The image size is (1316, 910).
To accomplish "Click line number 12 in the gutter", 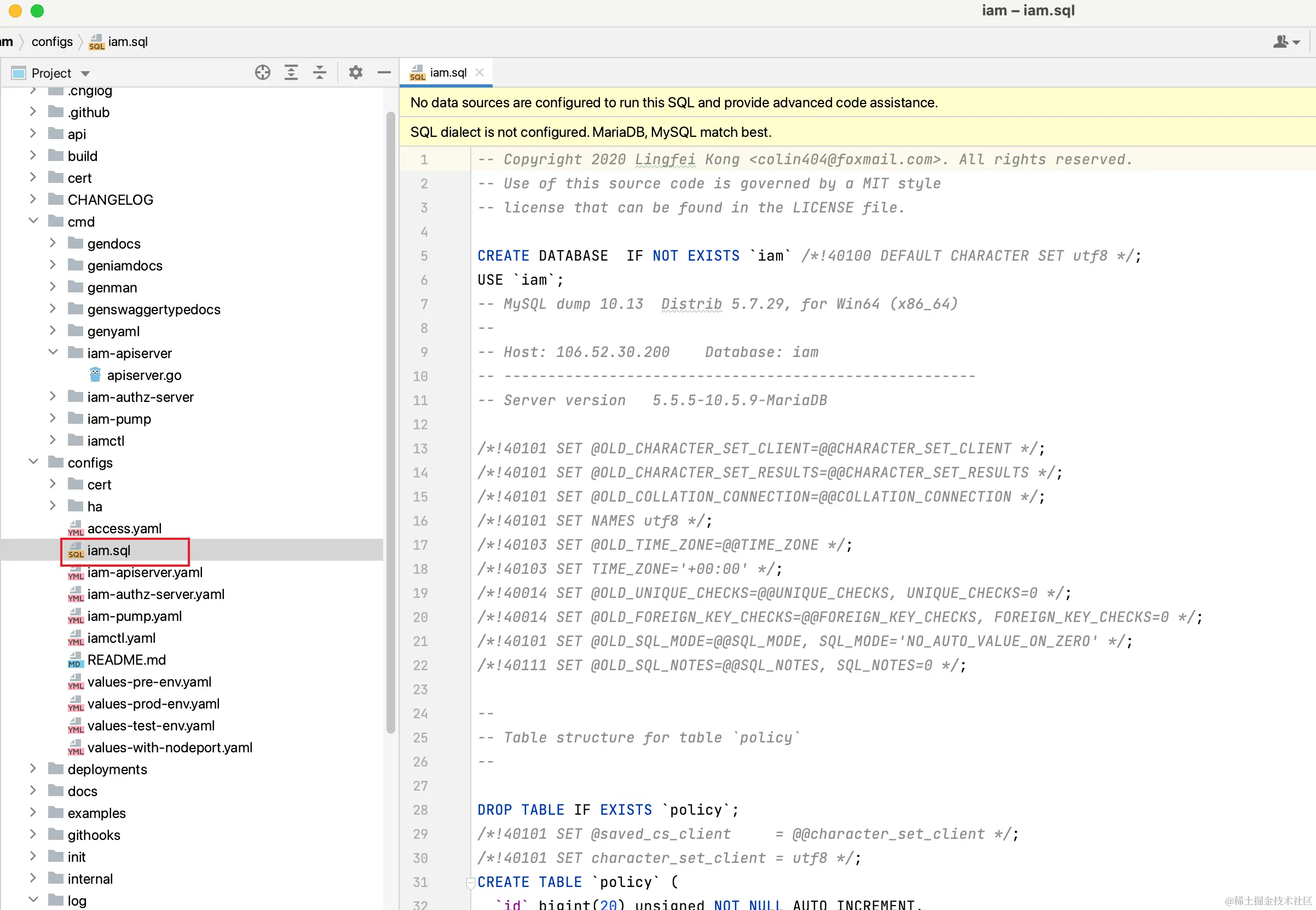I will coord(420,424).
